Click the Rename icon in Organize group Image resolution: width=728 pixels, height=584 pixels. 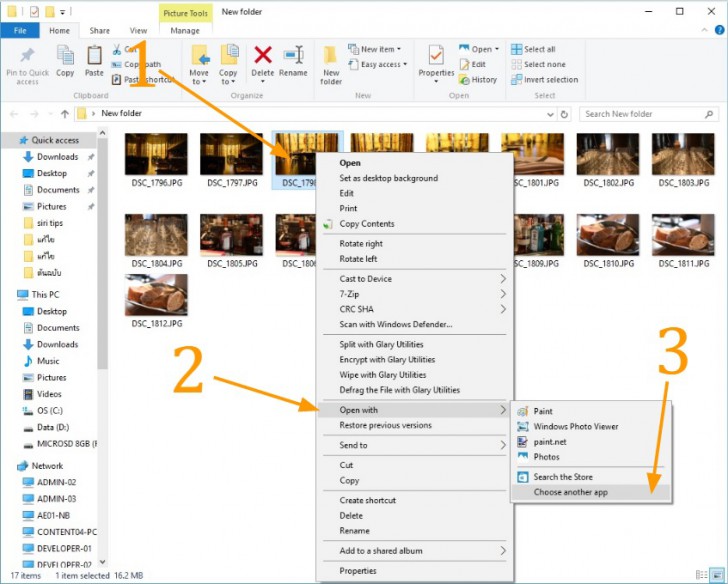click(293, 55)
